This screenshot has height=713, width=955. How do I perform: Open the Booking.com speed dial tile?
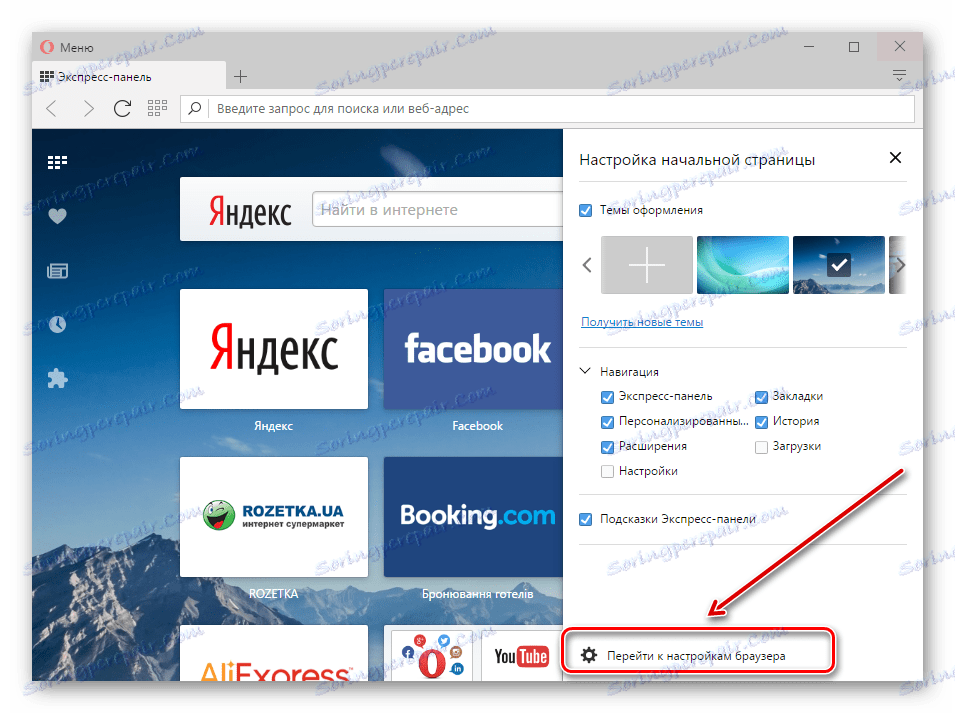474,517
